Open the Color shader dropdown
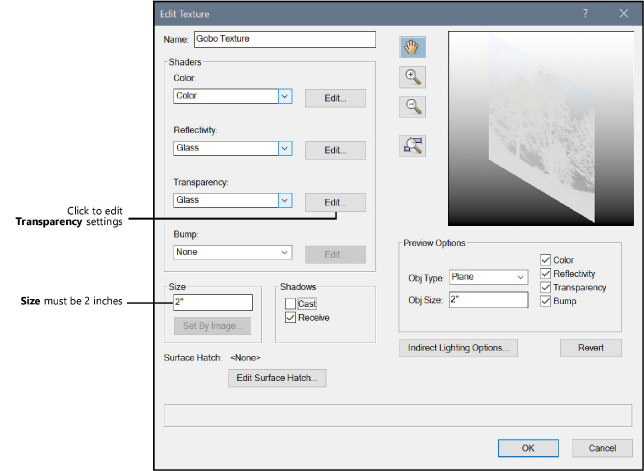 pos(284,97)
